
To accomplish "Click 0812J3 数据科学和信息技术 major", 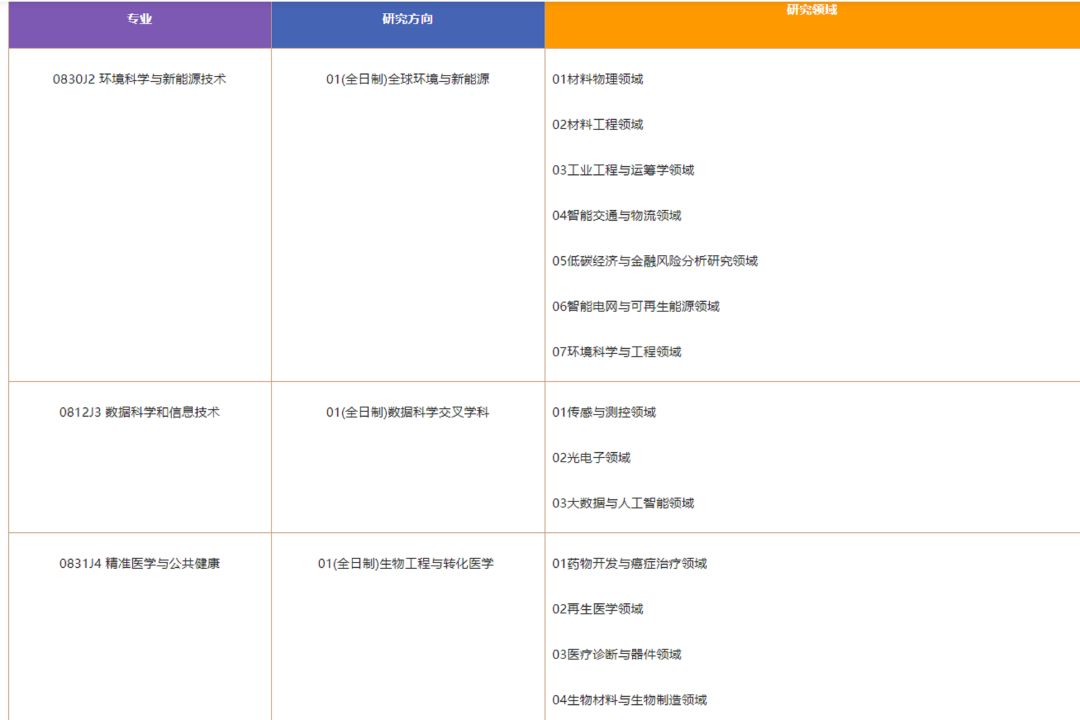I will [139, 412].
